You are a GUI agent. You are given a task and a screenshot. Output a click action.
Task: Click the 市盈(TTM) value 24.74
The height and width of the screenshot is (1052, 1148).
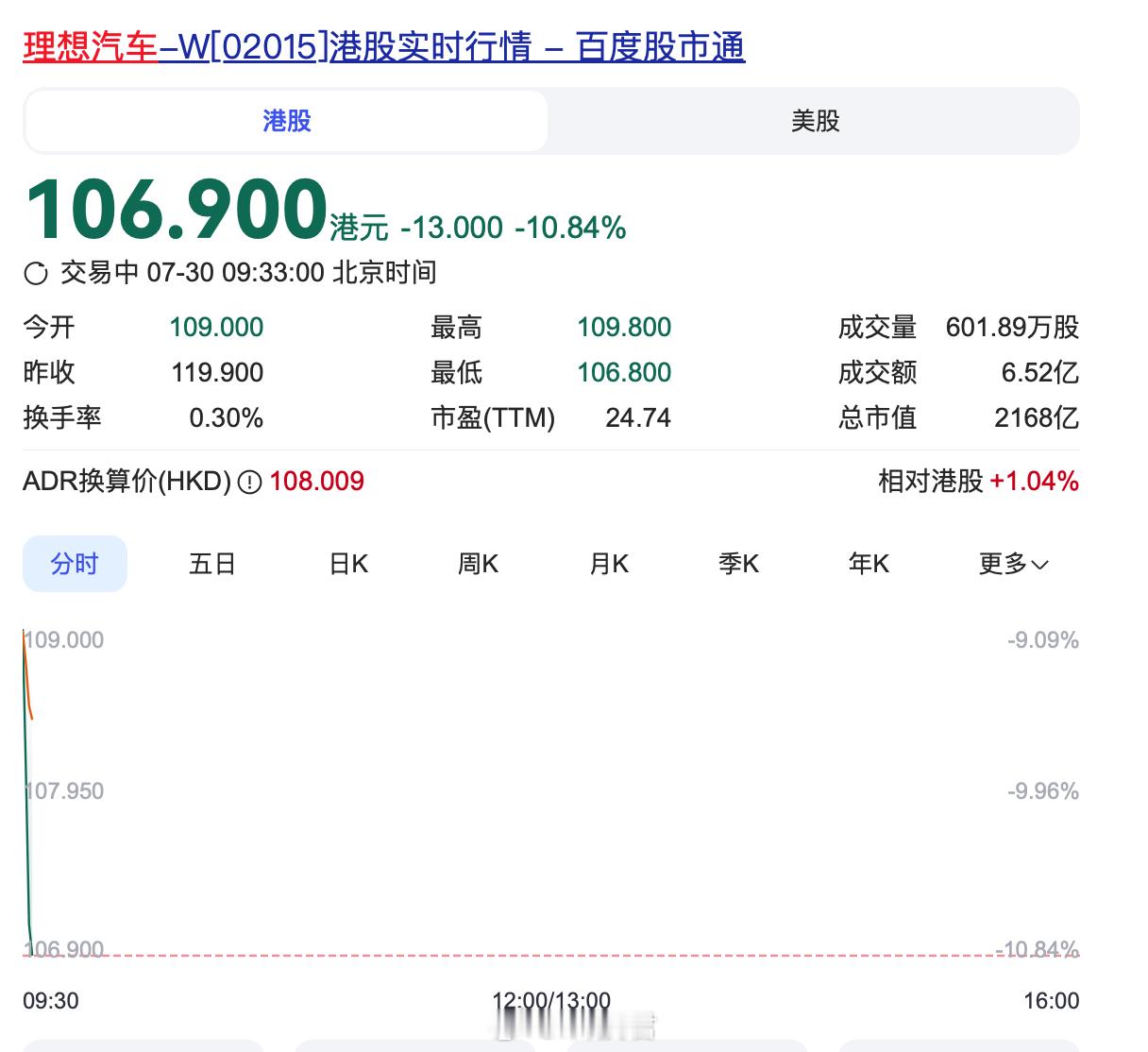tap(638, 417)
